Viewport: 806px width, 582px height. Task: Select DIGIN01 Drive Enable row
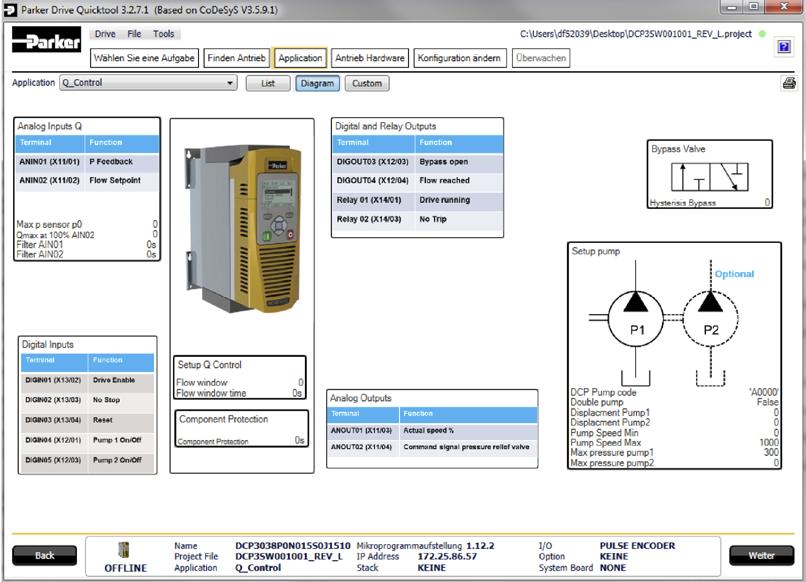pyautogui.click(x=87, y=380)
